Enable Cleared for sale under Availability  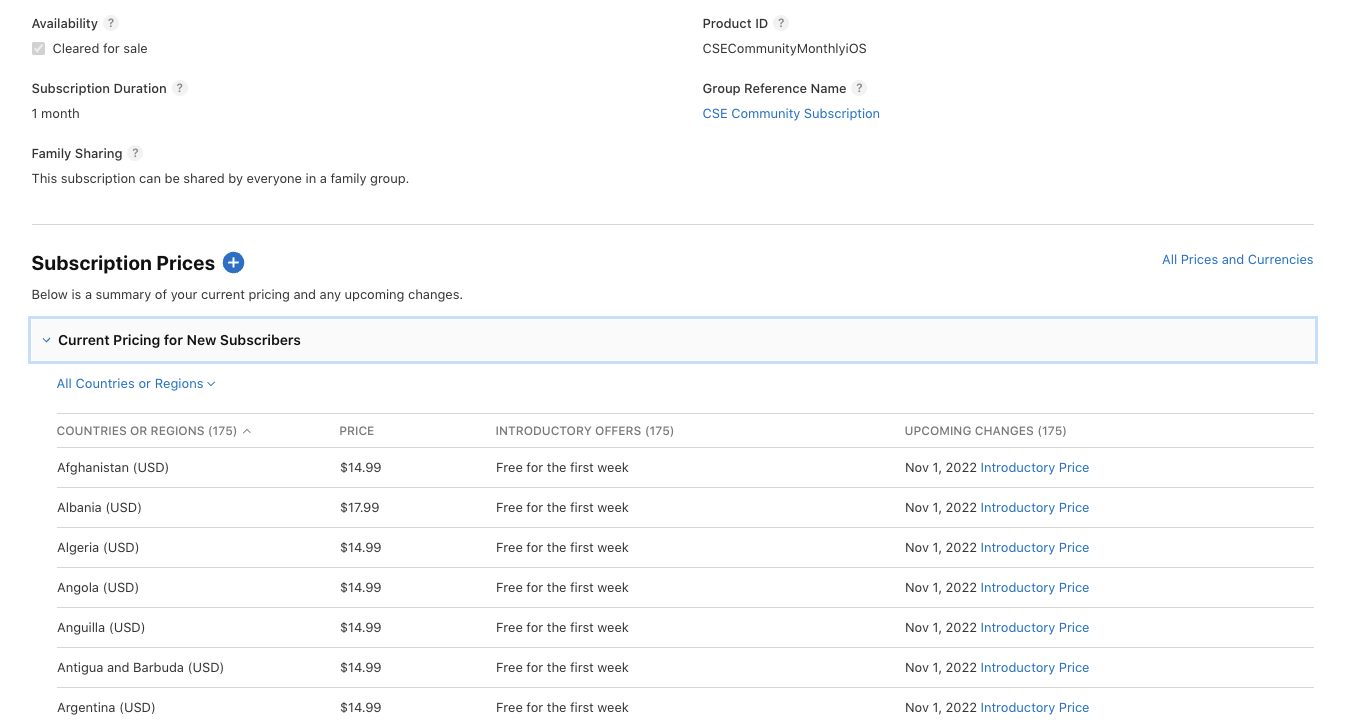[x=38, y=48]
